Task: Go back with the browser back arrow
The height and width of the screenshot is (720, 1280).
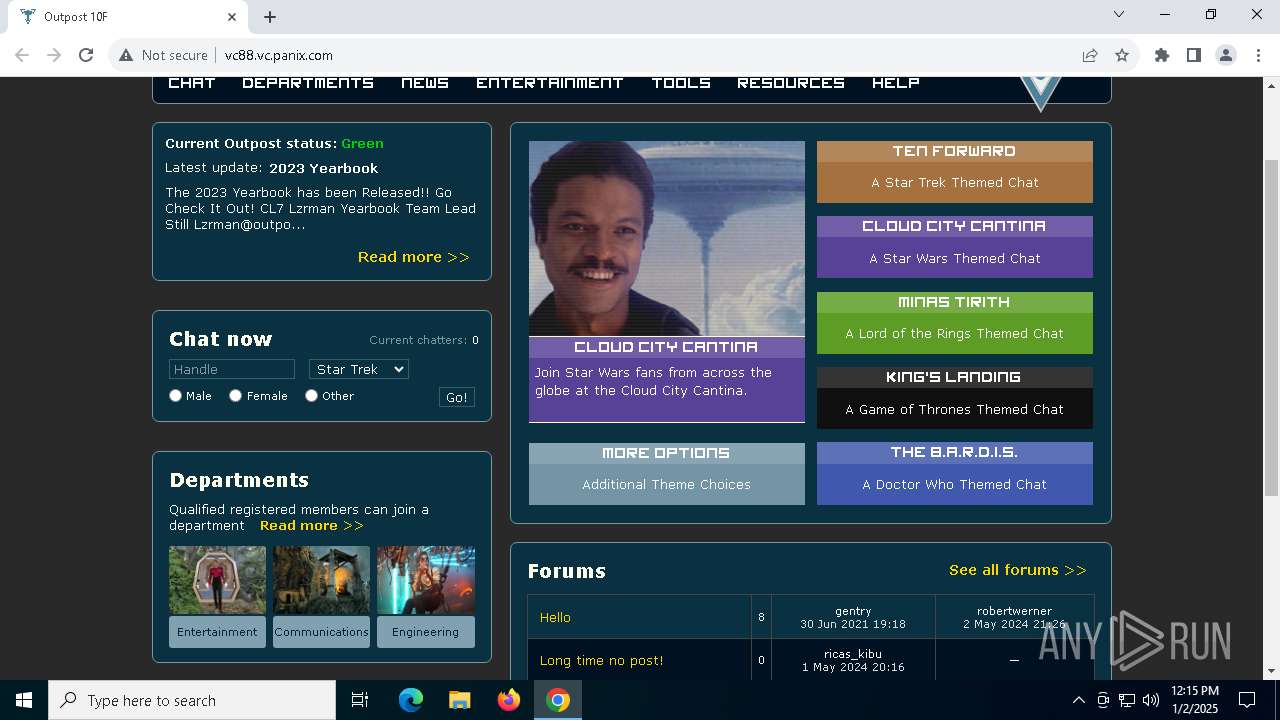Action: (22, 56)
